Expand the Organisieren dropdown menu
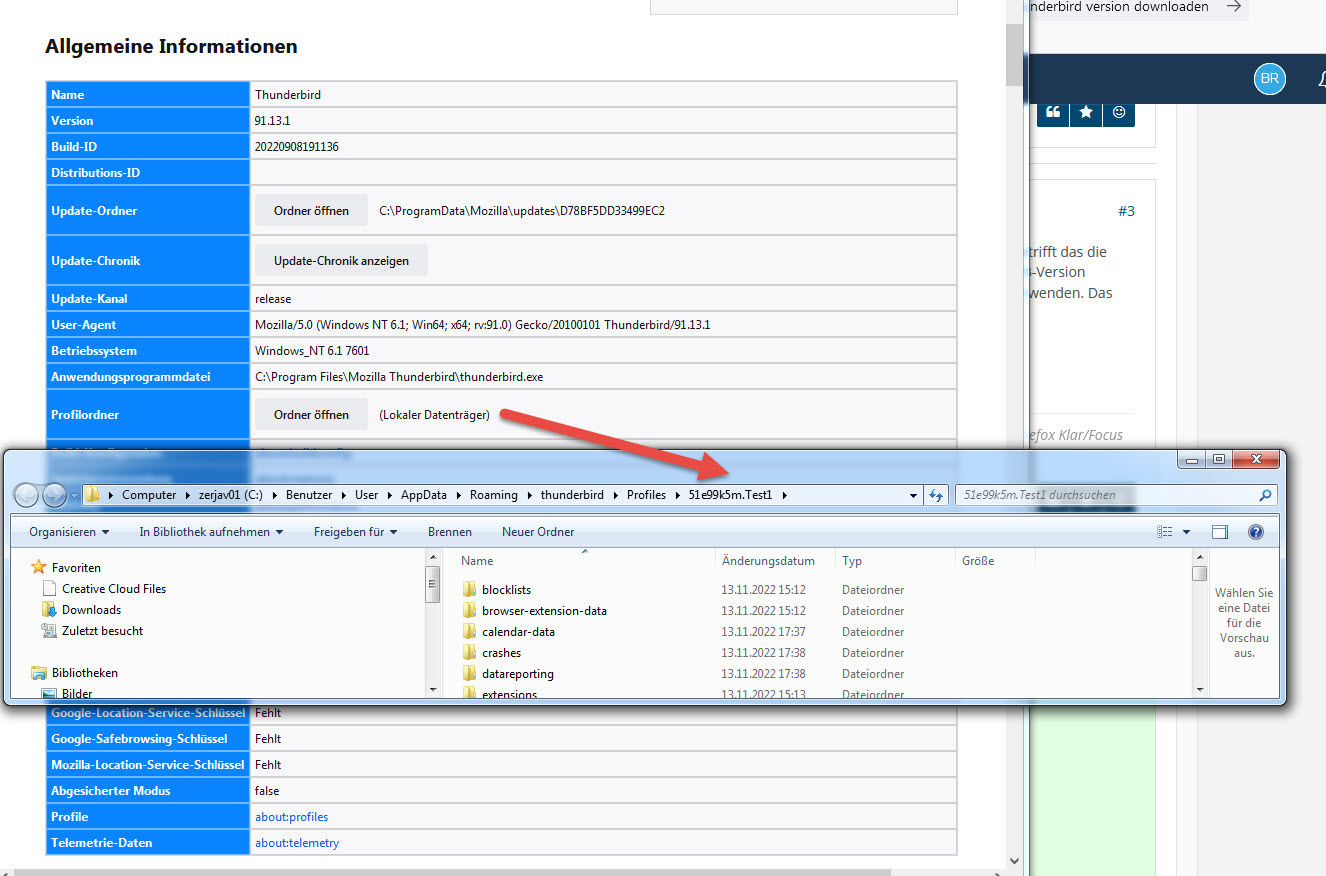 pyautogui.click(x=69, y=532)
